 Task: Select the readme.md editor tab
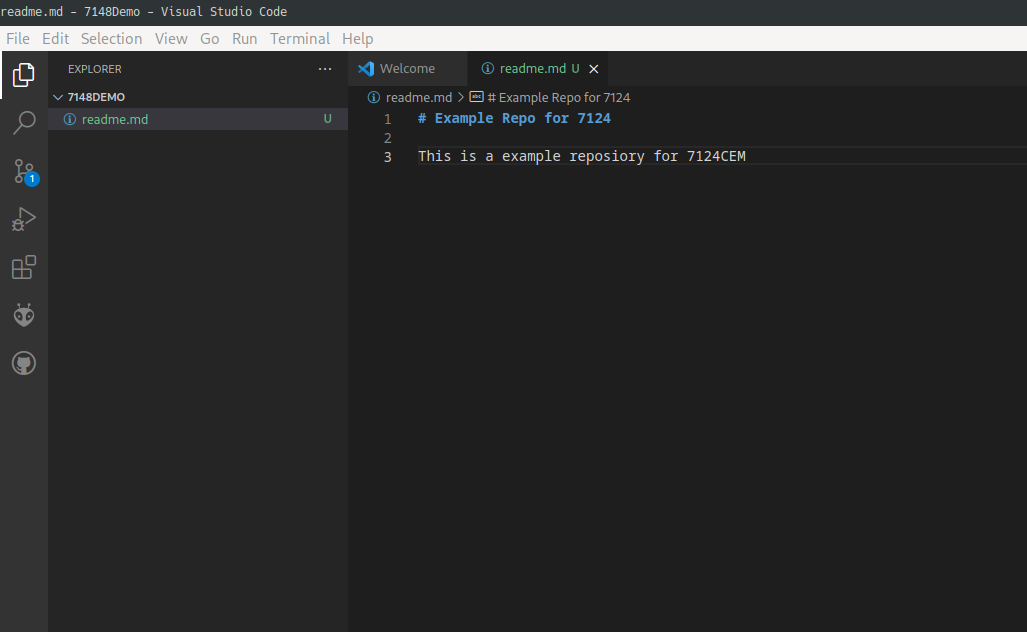click(530, 69)
